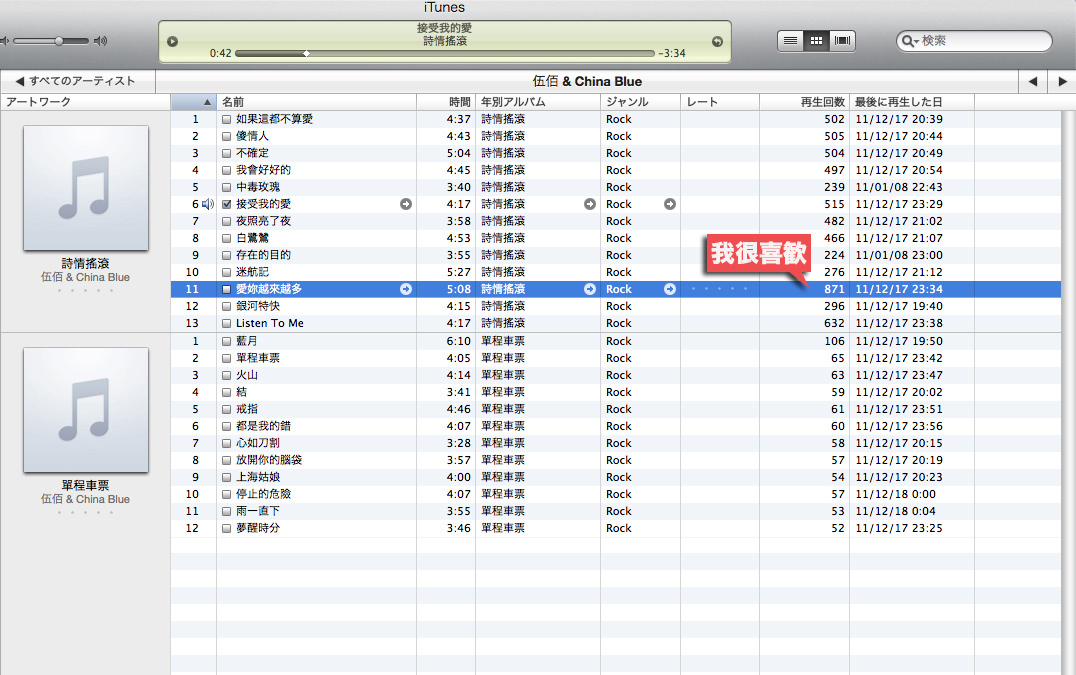Click the album arrow in 接受我的愛 row
This screenshot has height=675, width=1076.
[x=590, y=204]
